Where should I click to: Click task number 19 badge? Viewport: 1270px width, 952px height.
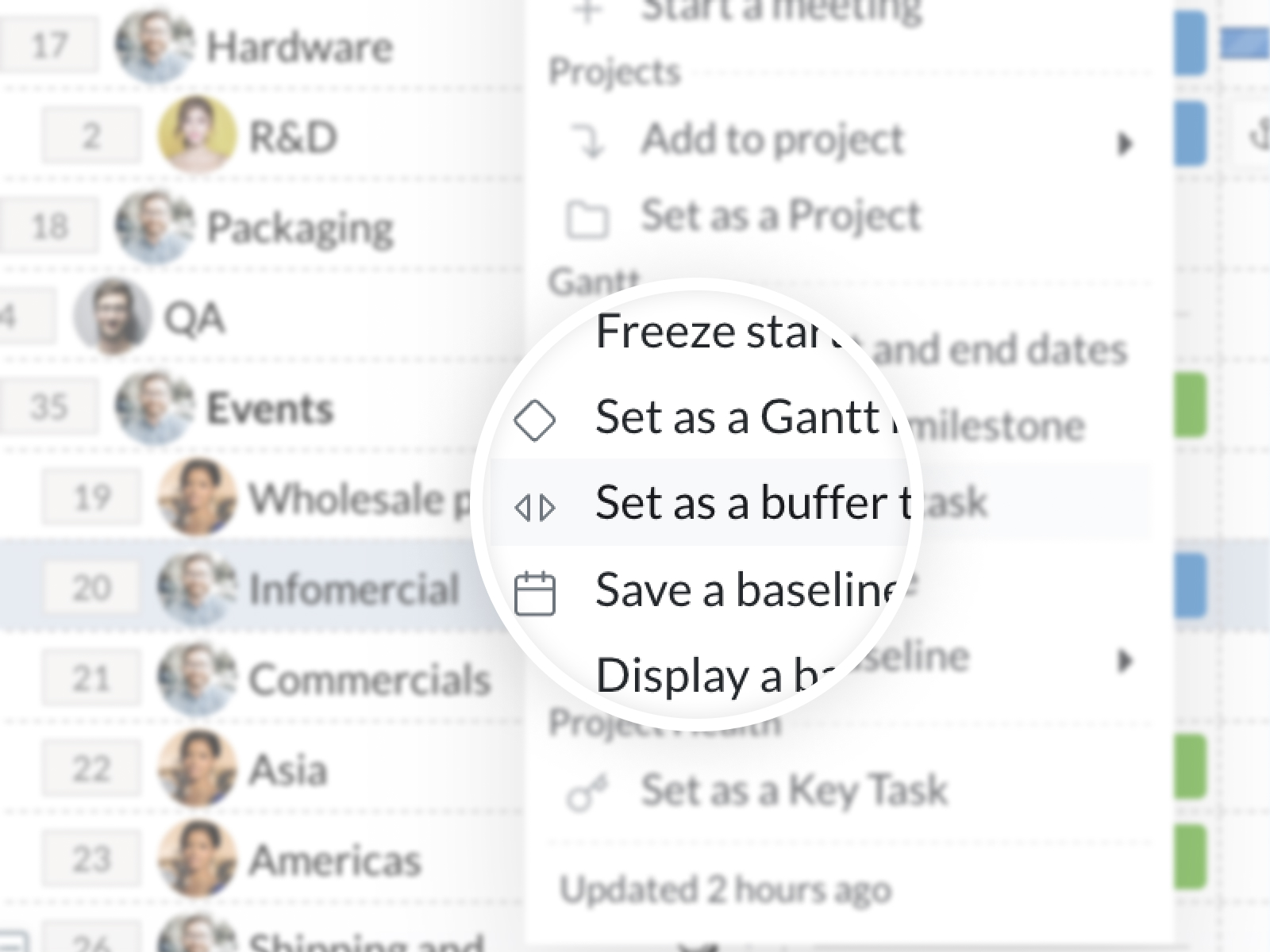(90, 498)
